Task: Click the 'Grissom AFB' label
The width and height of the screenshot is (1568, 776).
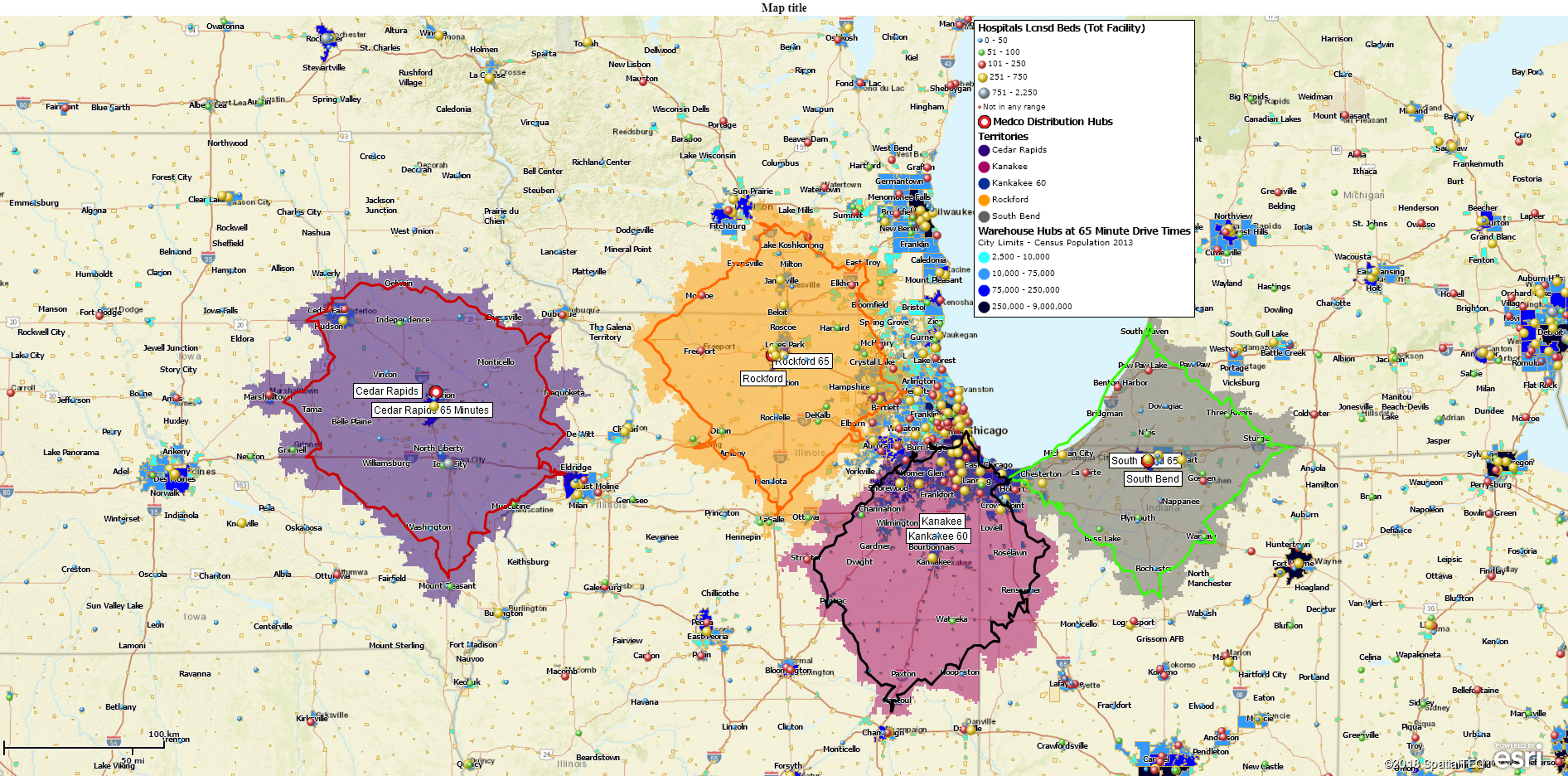Action: (1159, 640)
